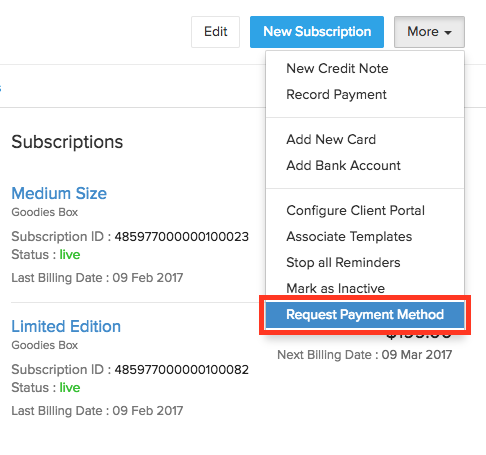Image resolution: width=486 pixels, height=455 pixels.
Task: Click Goodies Box under Limited Edition
Action: [x=45, y=345]
